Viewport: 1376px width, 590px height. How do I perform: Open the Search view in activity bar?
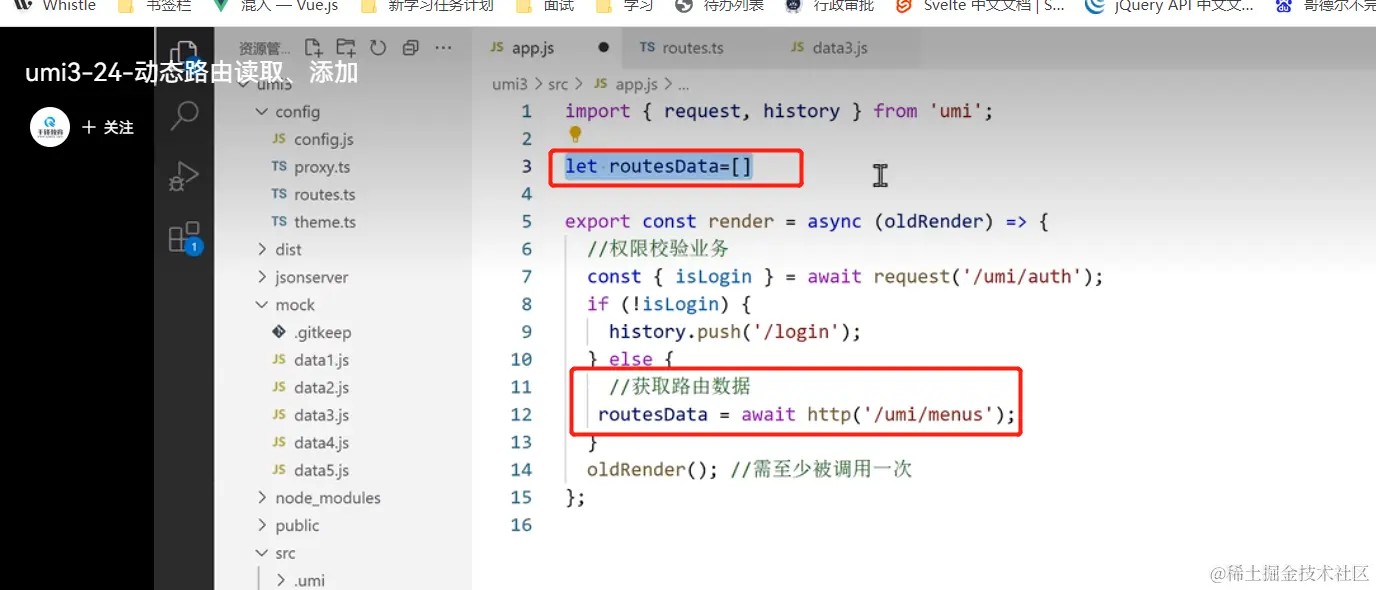coord(184,115)
